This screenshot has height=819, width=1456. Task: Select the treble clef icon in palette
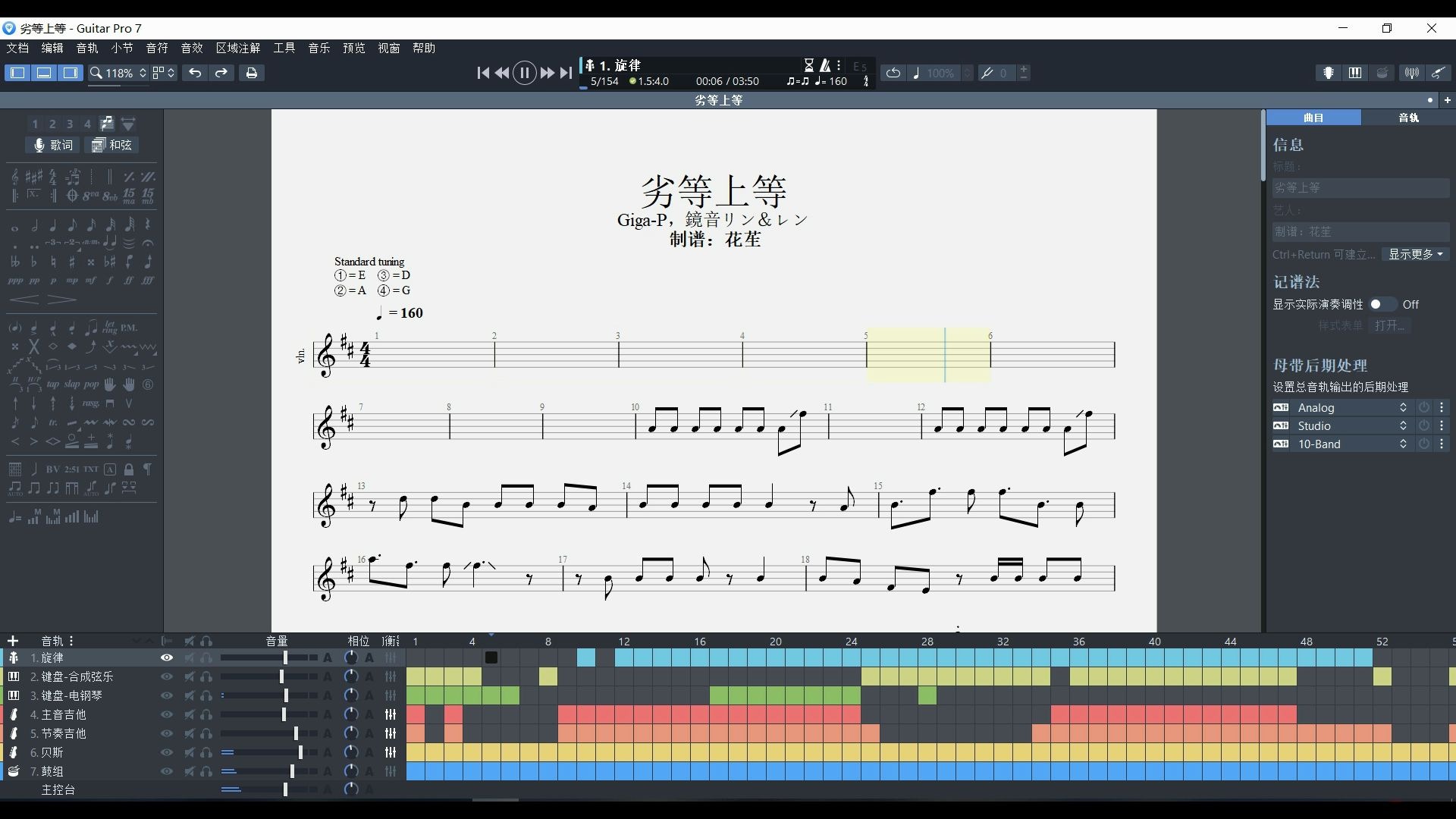(14, 176)
